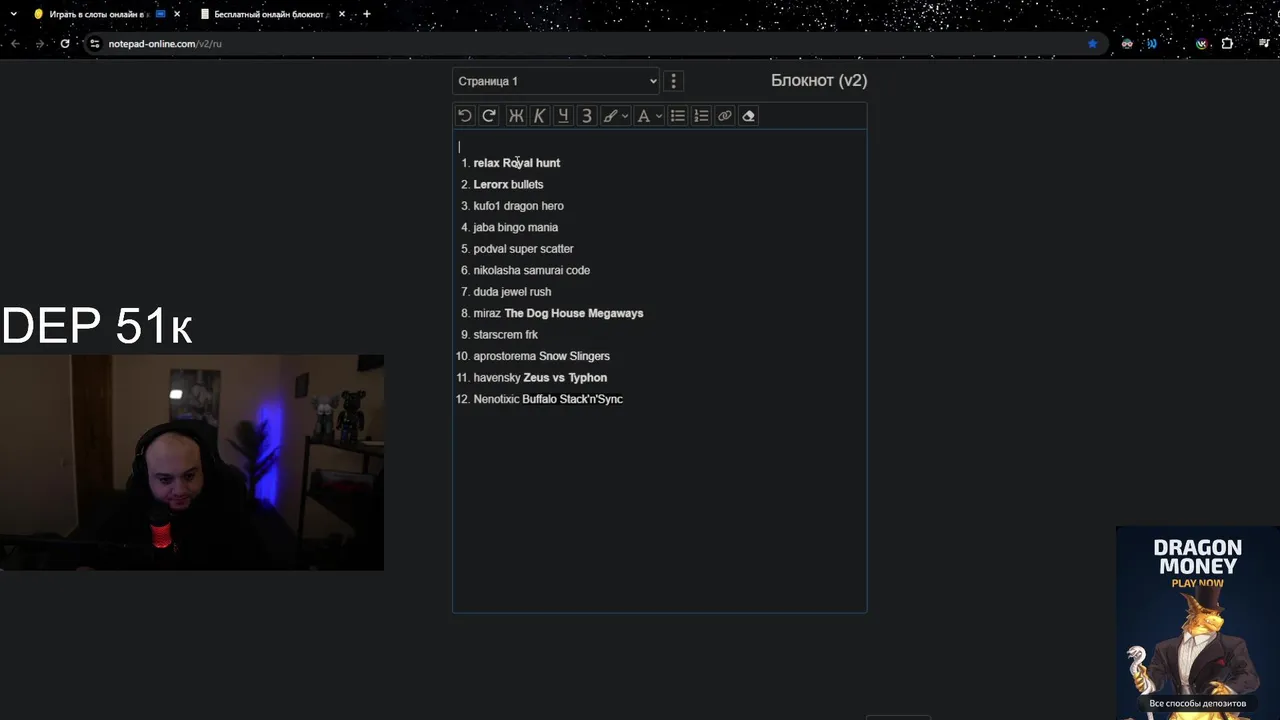This screenshot has width=1280, height=720.
Task: Click the line relax Royal hunt
Action: [516, 163]
